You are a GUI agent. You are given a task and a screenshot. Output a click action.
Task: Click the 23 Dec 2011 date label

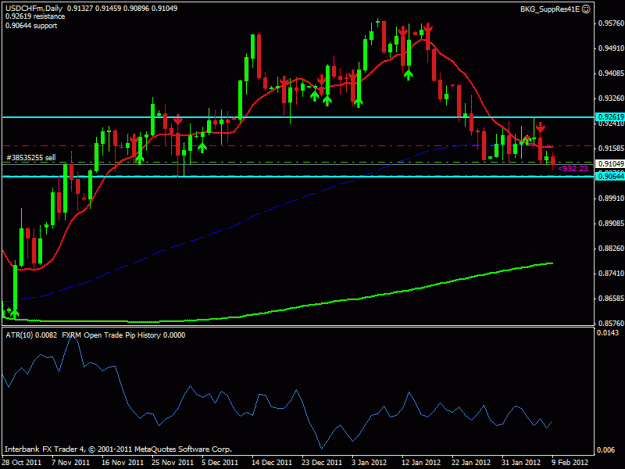[321, 463]
